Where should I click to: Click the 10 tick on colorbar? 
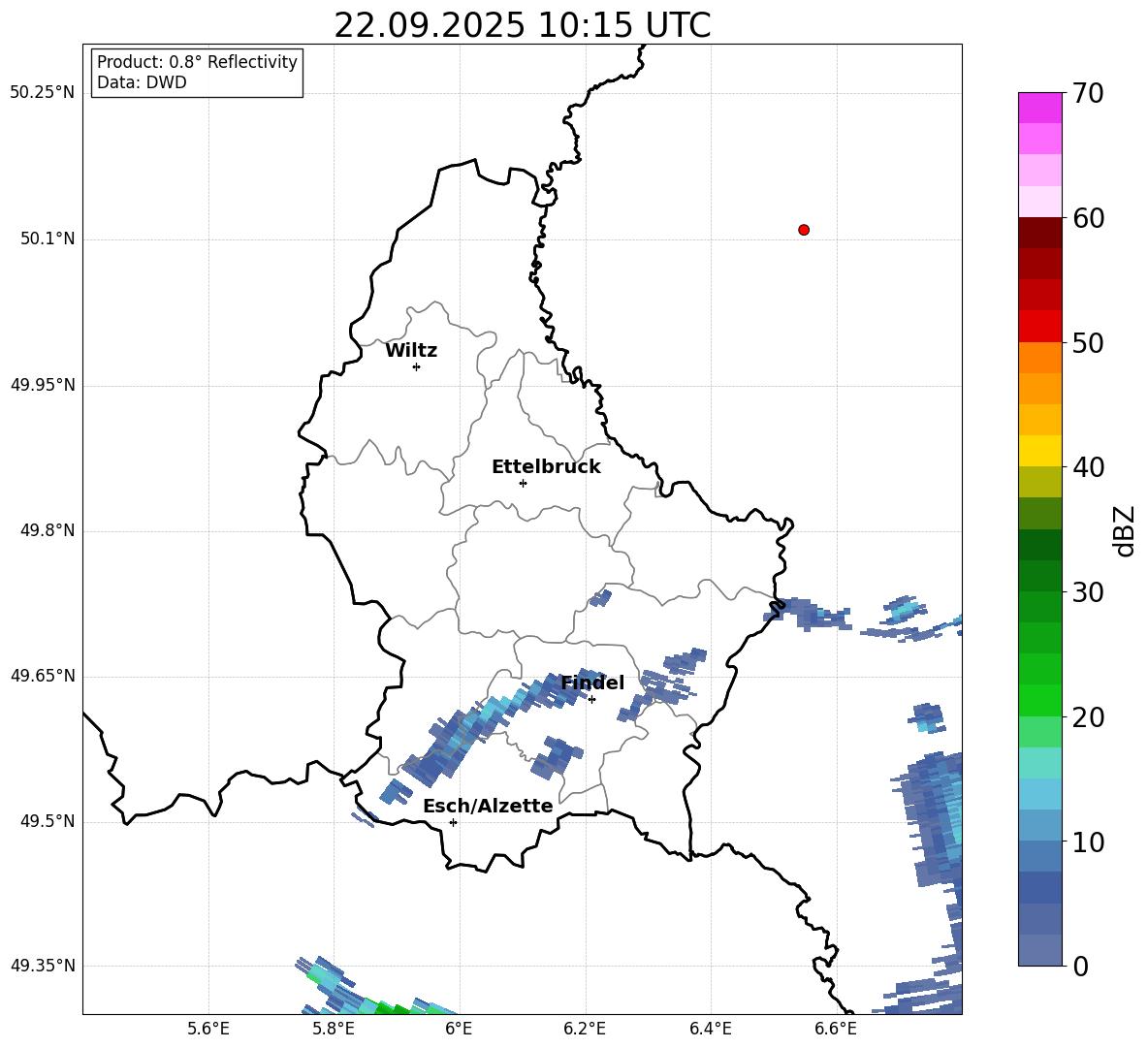point(1088,842)
